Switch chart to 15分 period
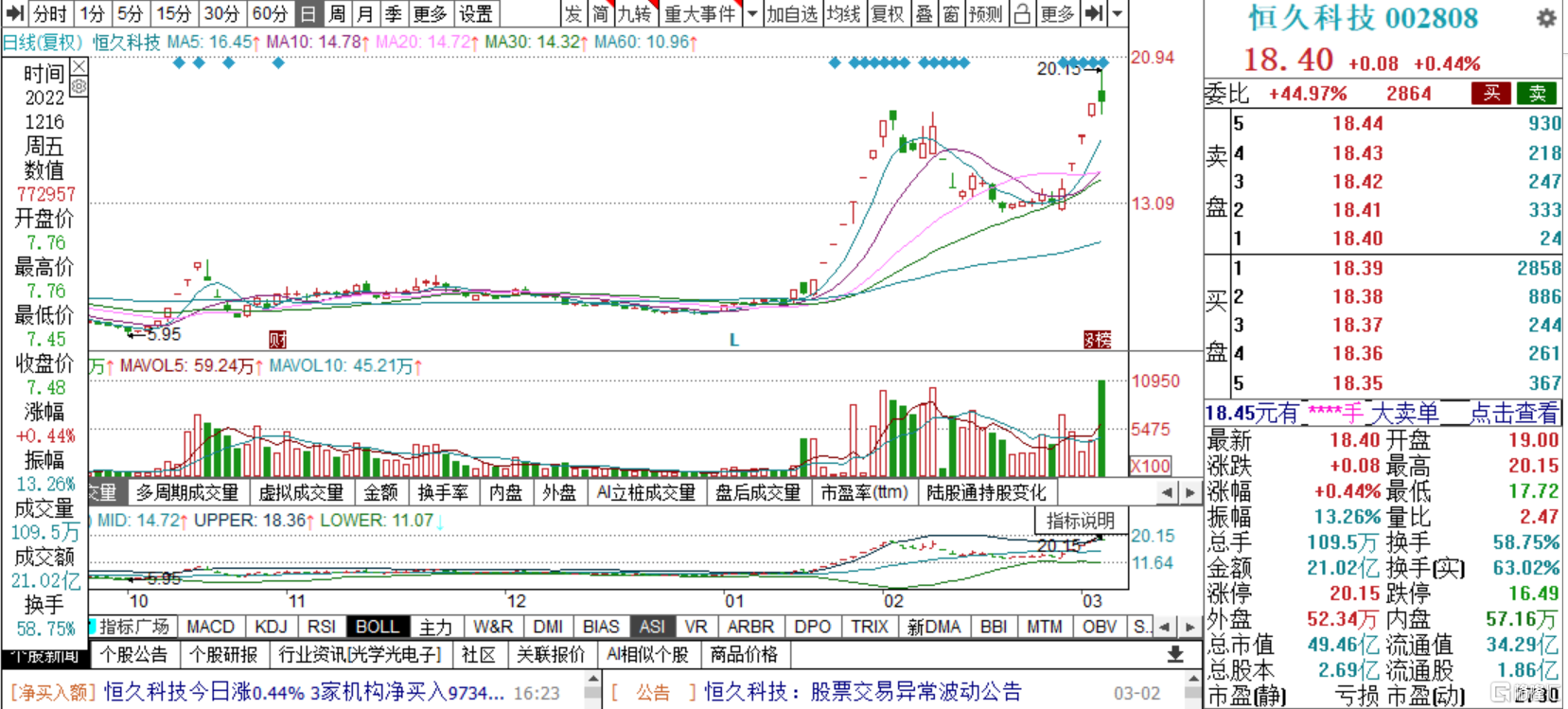Image resolution: width=1568 pixels, height=709 pixels. [174, 13]
